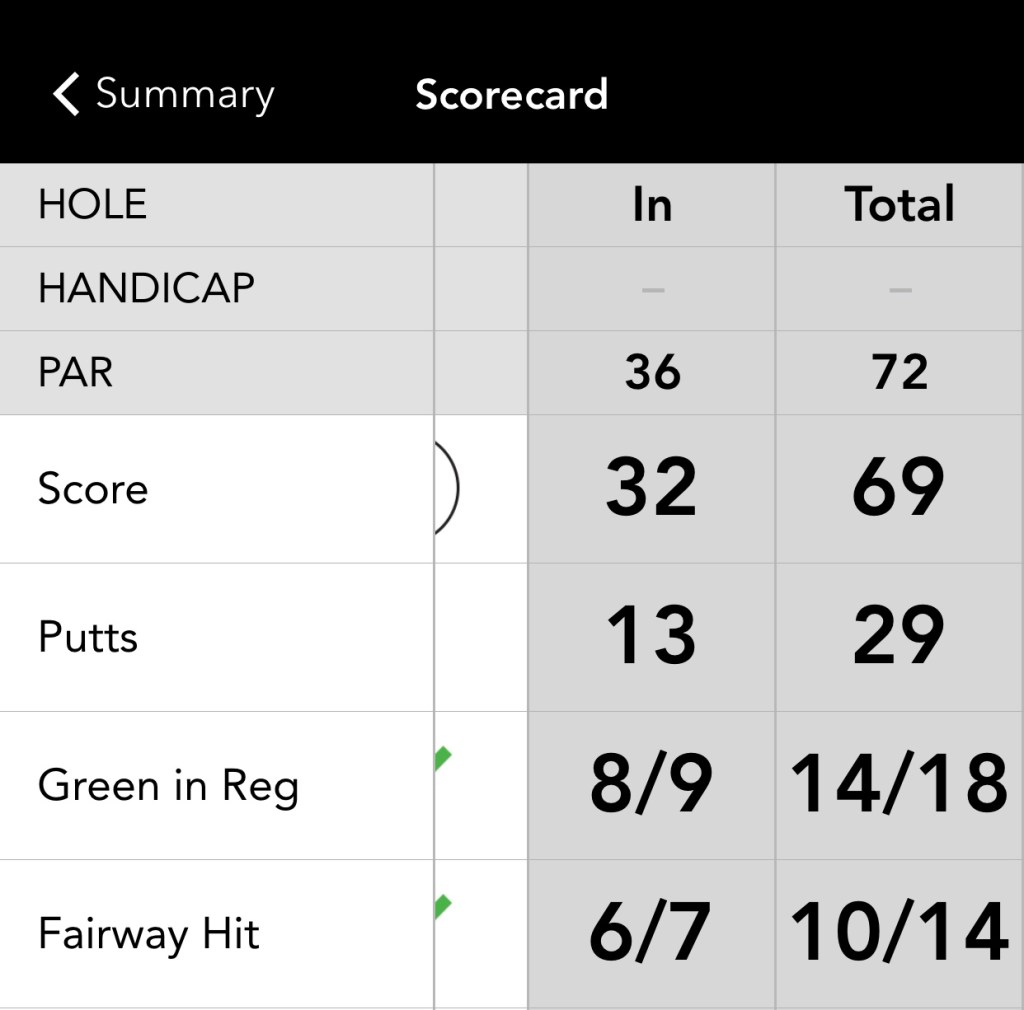
Task: Tap the Score row label
Action: 93,489
